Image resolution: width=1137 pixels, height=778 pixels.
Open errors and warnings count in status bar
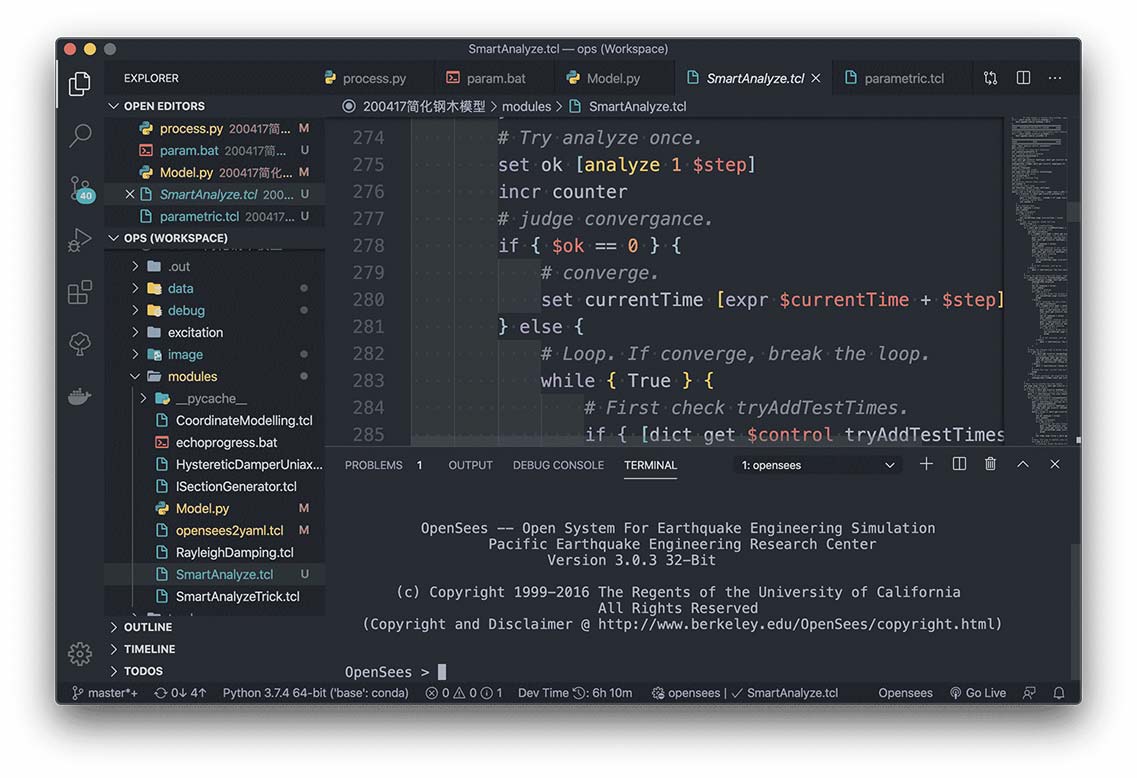(464, 692)
